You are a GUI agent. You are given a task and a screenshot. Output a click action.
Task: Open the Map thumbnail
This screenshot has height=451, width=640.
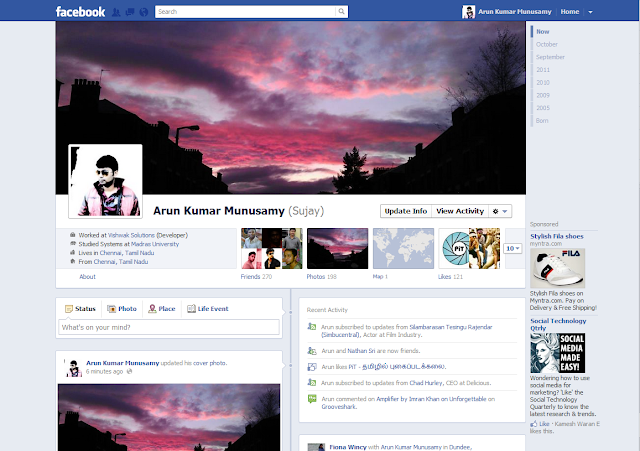[x=403, y=248]
